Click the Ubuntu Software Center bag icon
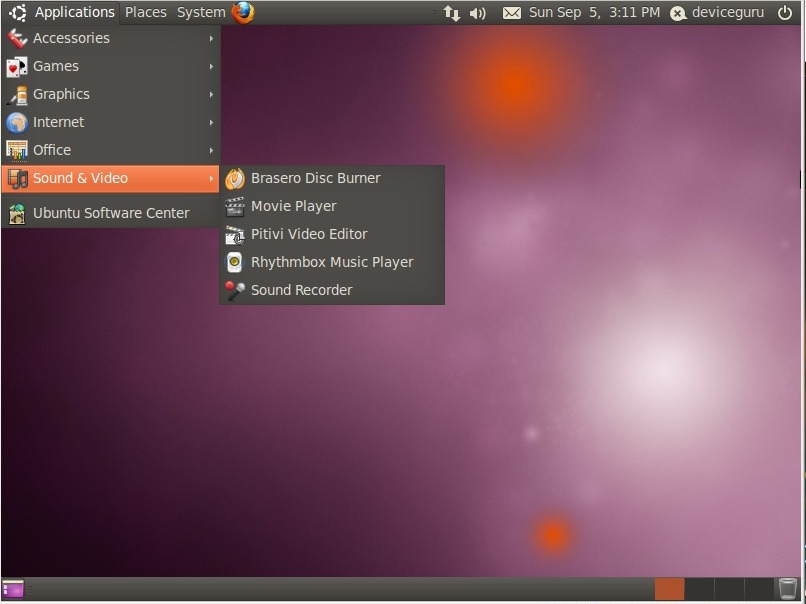 16,214
